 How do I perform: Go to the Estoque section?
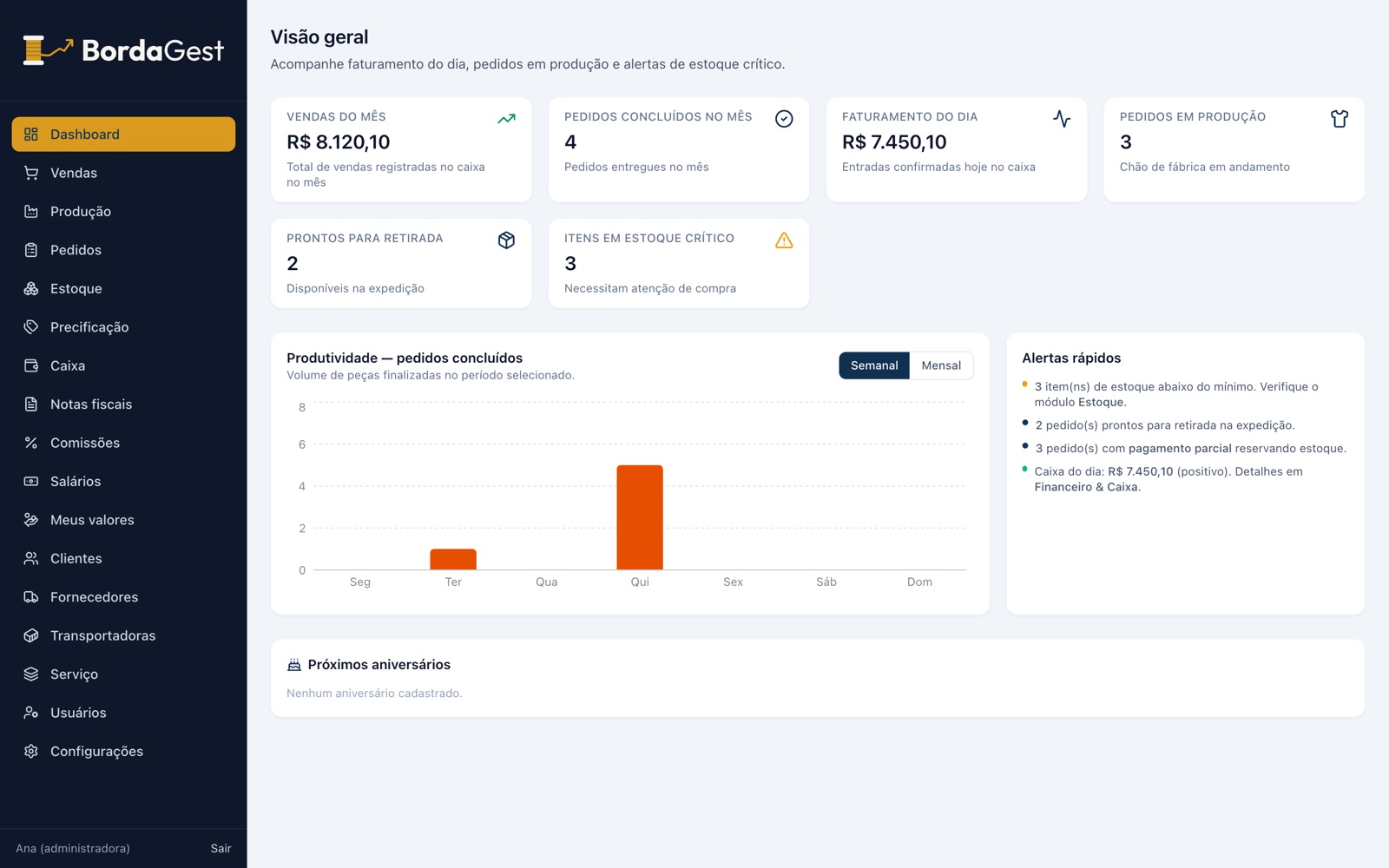pyautogui.click(x=123, y=288)
